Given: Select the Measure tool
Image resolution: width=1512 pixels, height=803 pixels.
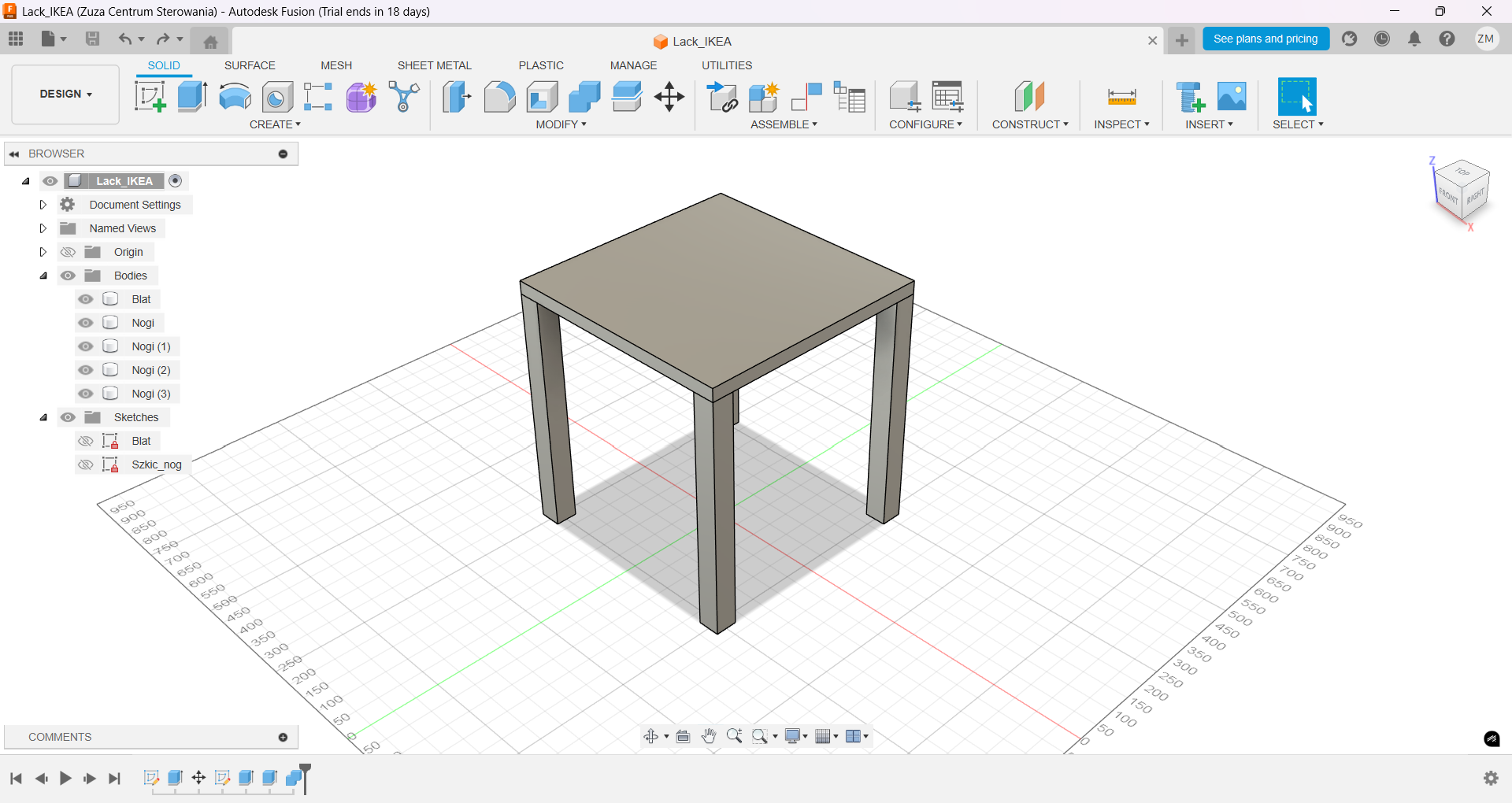Looking at the screenshot, I should (x=1121, y=97).
